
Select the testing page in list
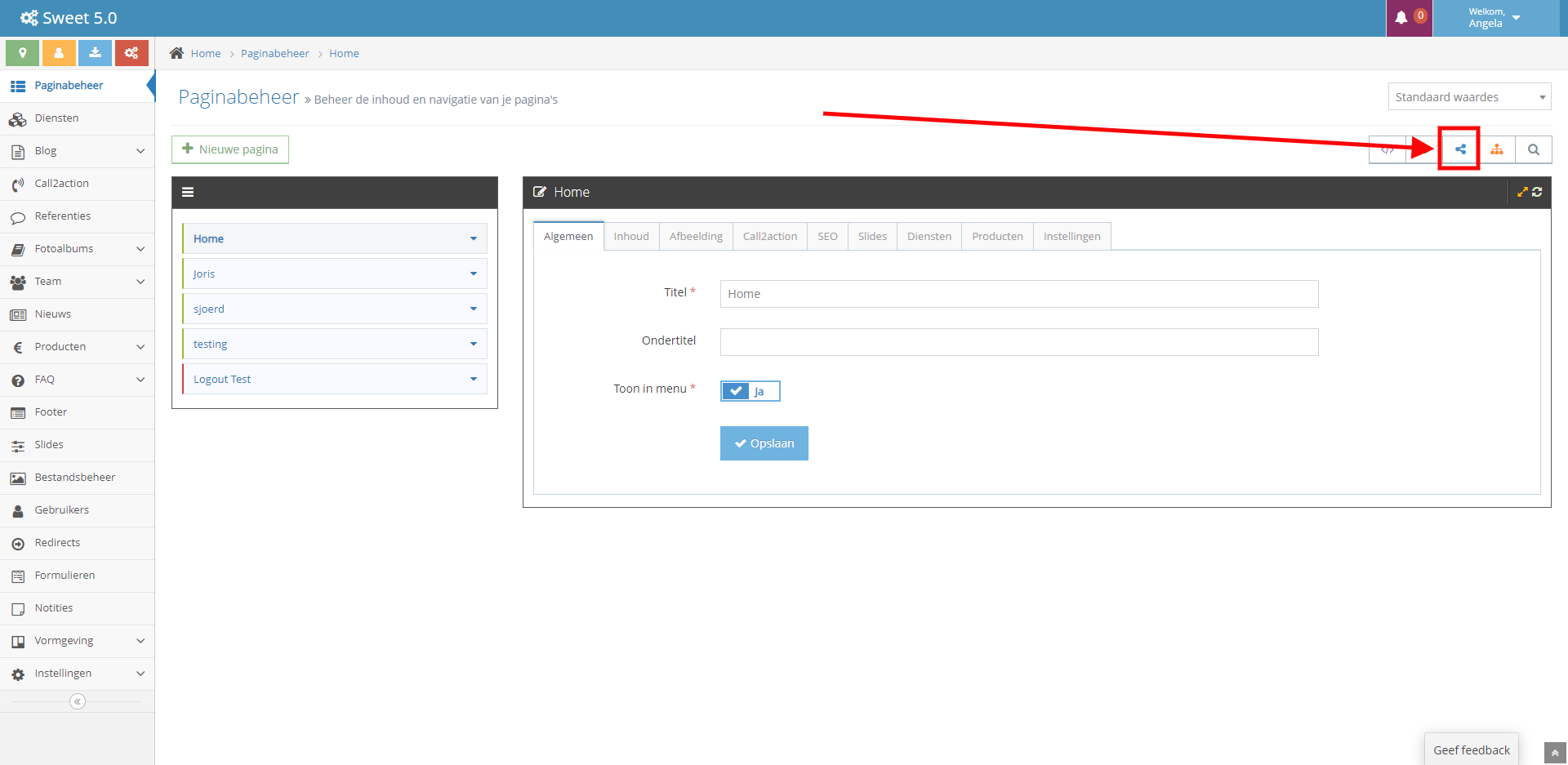point(335,344)
